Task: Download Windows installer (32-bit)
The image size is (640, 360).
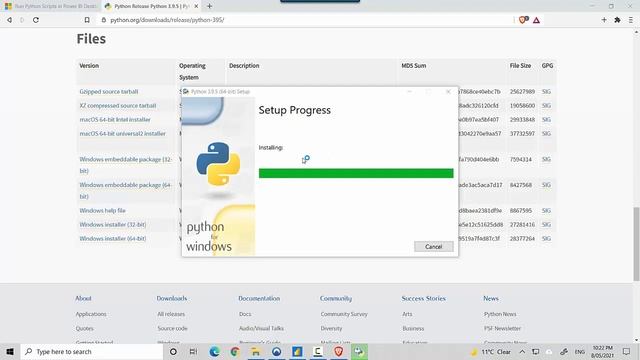Action: 113,224
